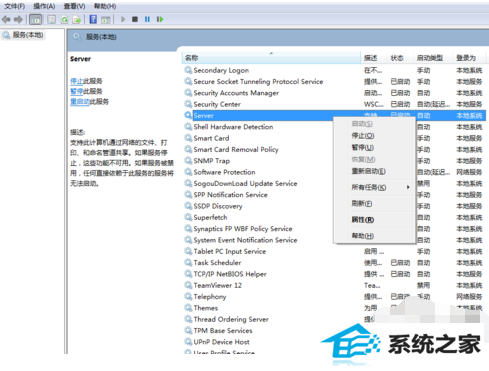Choose 停止(O) in the context menu
489x371 pixels.
click(x=363, y=136)
